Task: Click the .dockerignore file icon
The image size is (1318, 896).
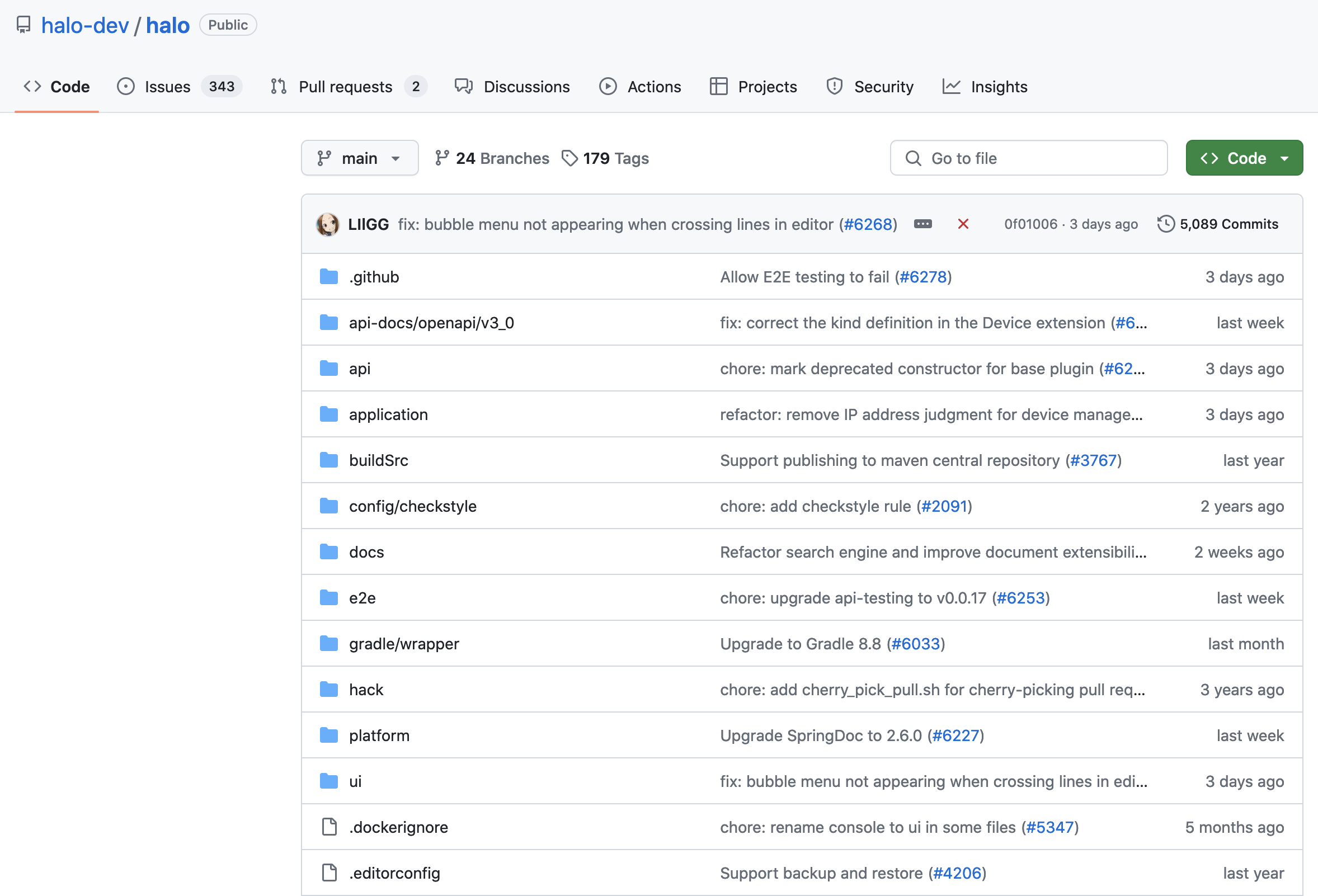Action: 329,827
